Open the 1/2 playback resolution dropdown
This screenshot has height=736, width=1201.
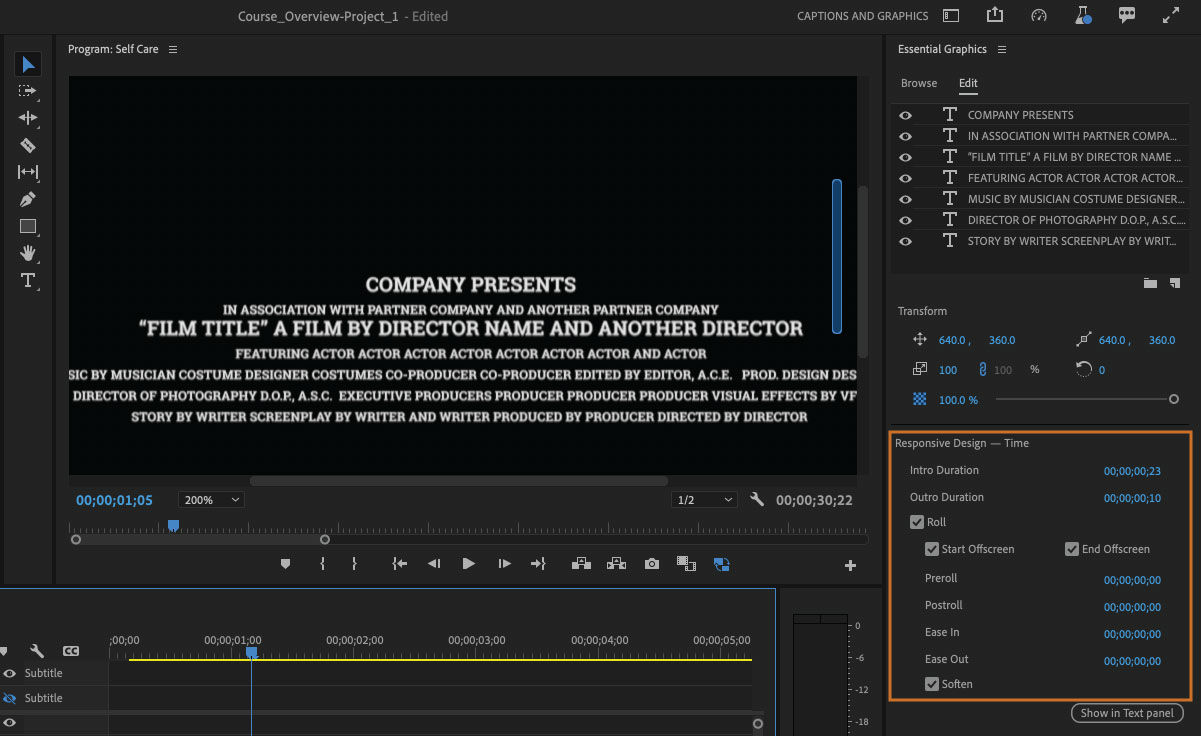(x=703, y=500)
